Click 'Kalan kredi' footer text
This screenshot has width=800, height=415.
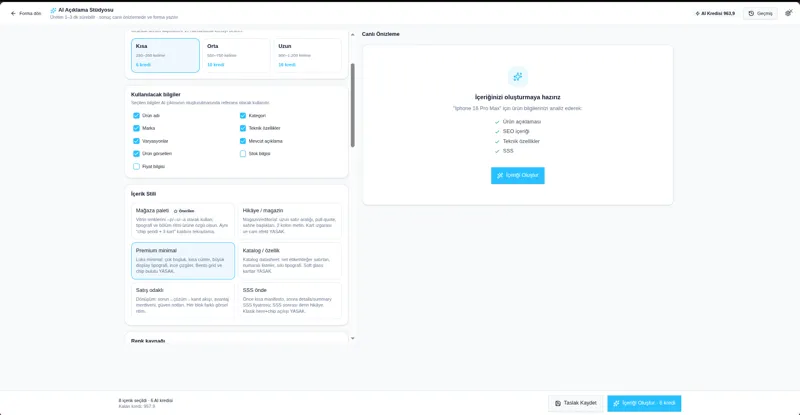(x=137, y=406)
